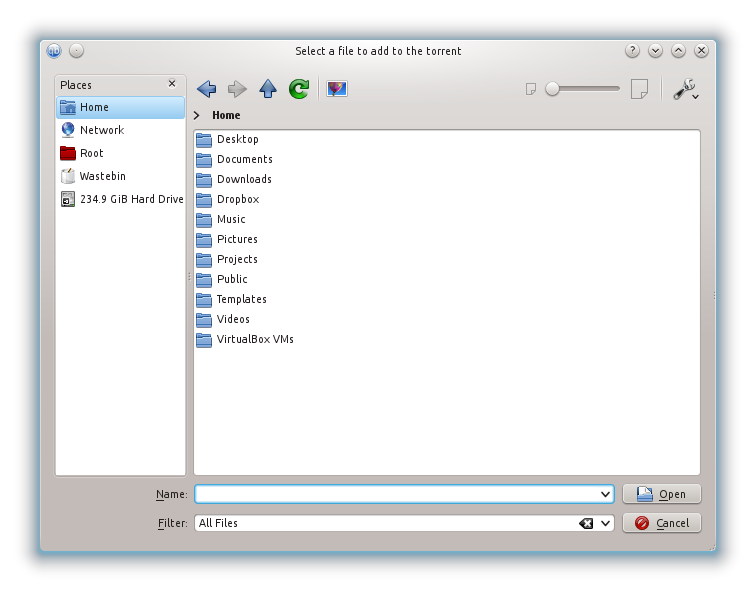The image size is (756, 591).
Task: Select the 234.9 GiB Hard Drive
Action: click(130, 199)
